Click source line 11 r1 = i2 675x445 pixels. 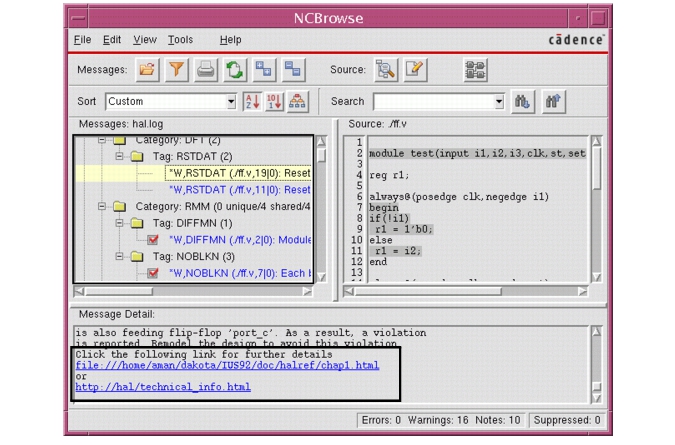(x=395, y=250)
